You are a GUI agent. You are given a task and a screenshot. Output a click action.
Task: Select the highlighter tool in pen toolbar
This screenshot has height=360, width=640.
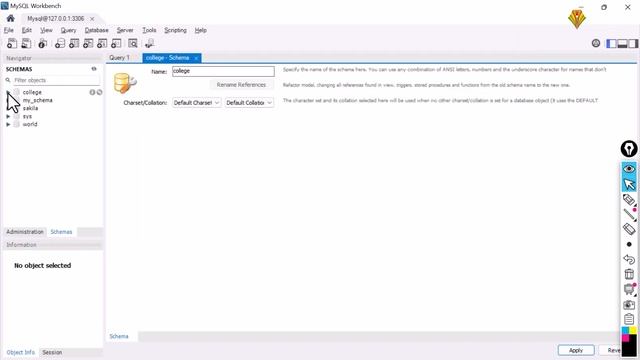coord(629,200)
